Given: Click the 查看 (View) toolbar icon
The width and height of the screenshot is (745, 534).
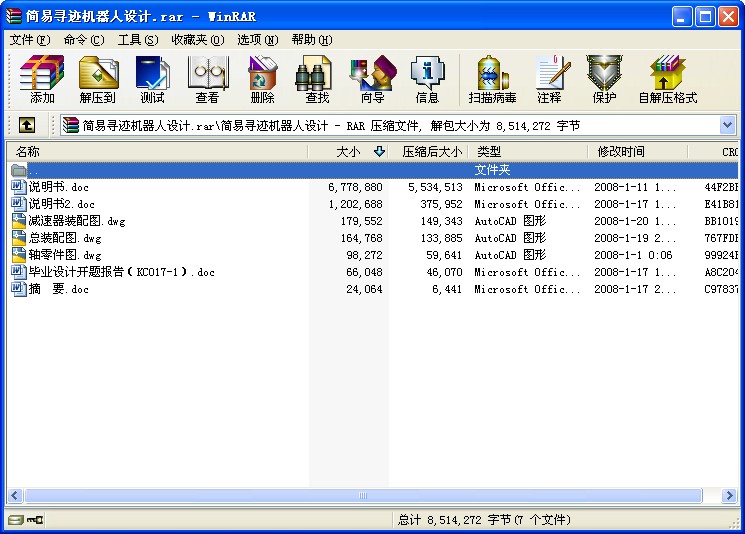Looking at the screenshot, I should 207,79.
